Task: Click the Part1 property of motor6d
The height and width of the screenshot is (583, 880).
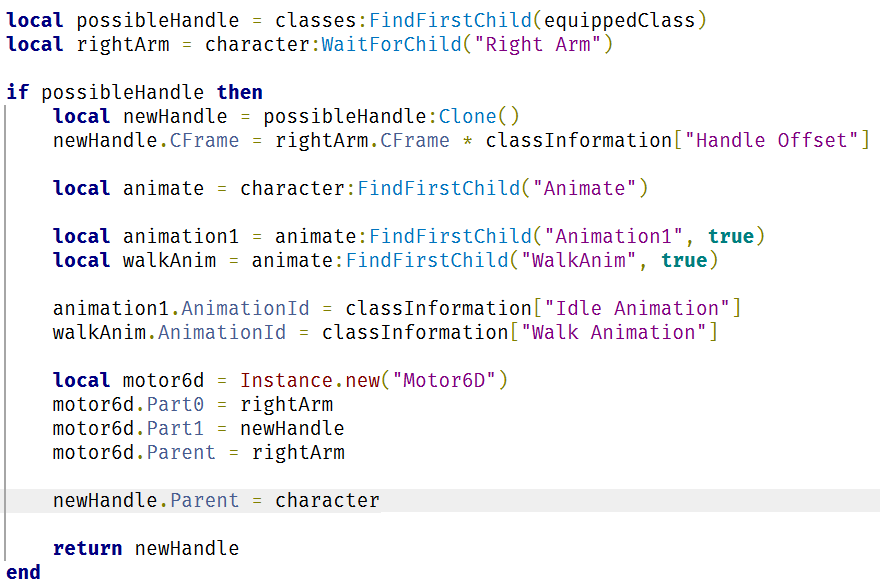Action: [x=175, y=429]
